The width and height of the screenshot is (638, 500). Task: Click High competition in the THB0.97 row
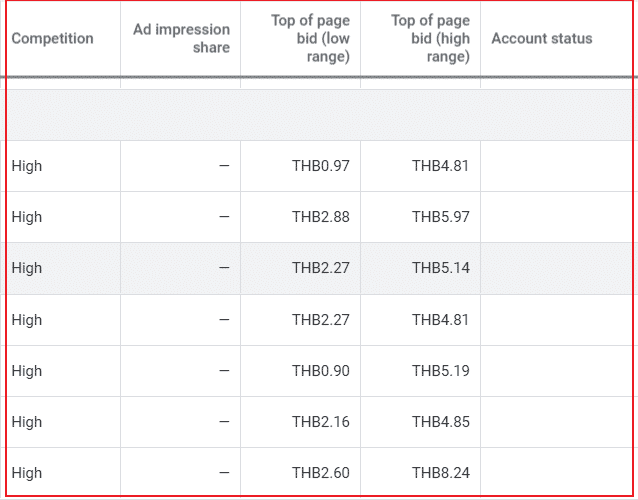(x=27, y=166)
